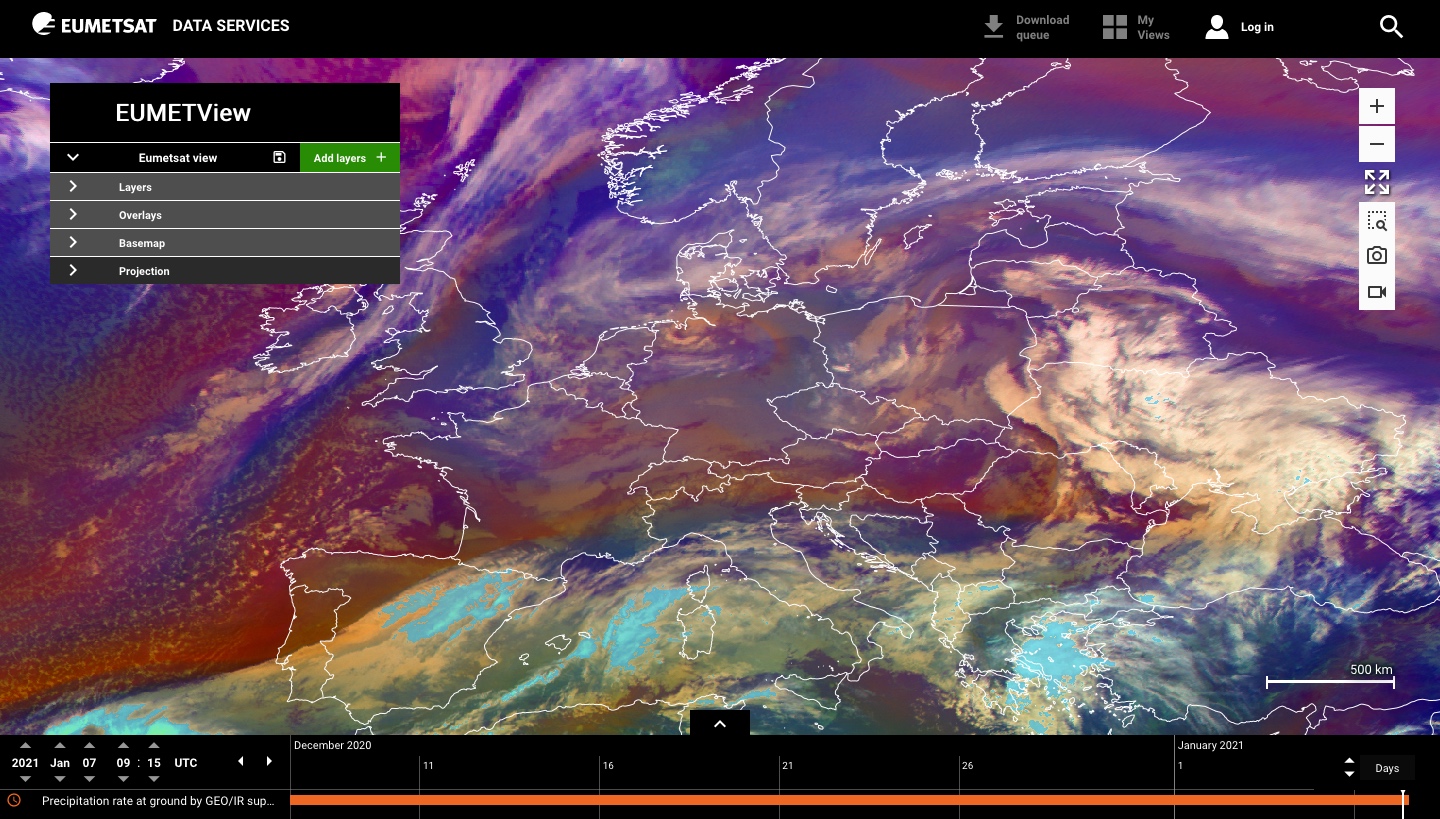Zoom out using the minus icon
Screen dimensions: 1440x819
pos(1377,144)
